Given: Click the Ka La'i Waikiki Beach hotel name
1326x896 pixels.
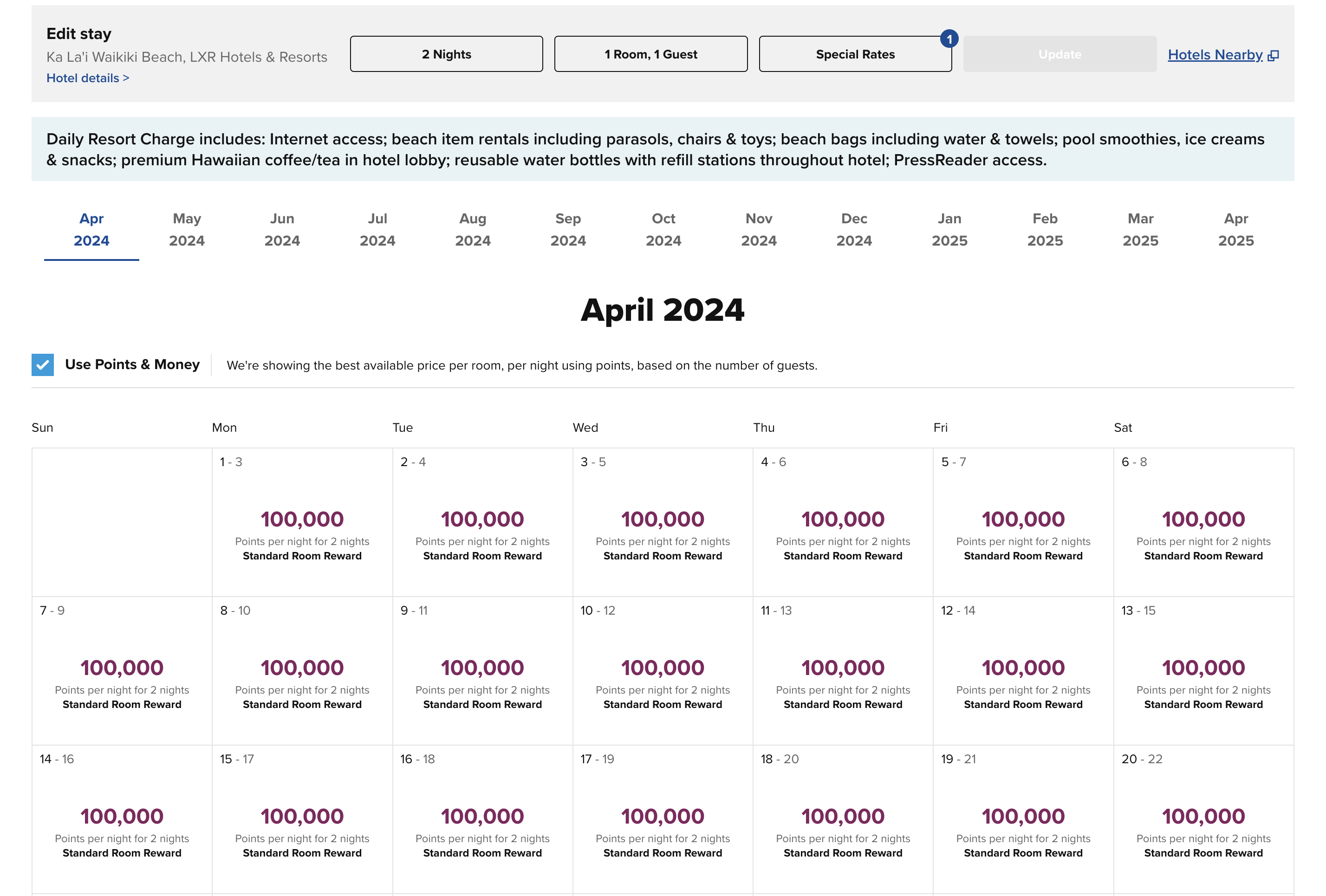Looking at the screenshot, I should pos(187,57).
